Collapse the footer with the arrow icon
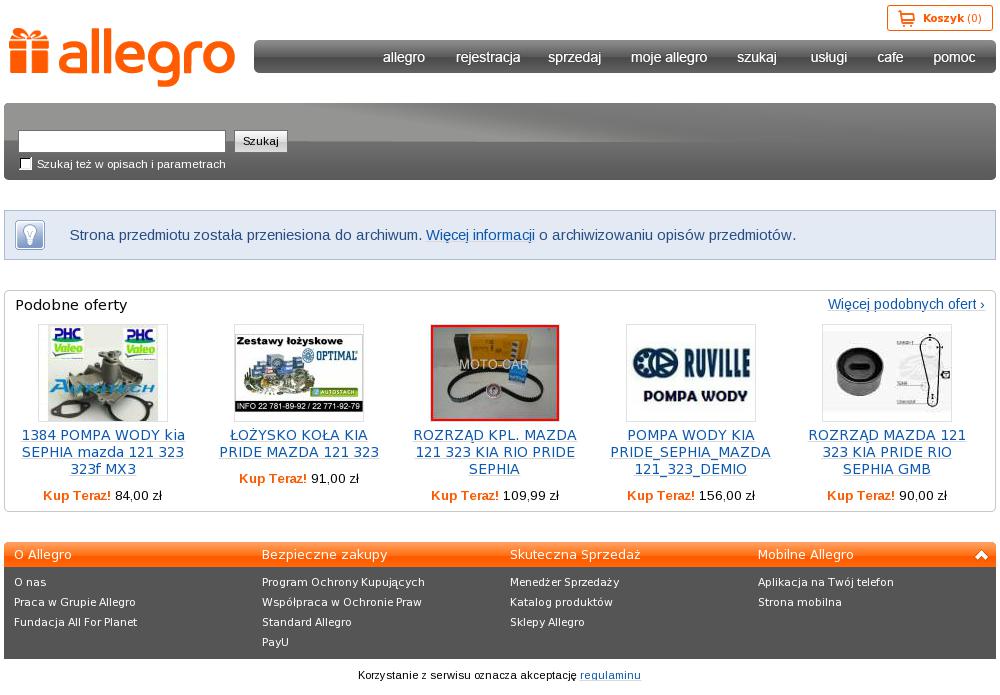Image resolution: width=1000 pixels, height=695 pixels. tap(982, 555)
